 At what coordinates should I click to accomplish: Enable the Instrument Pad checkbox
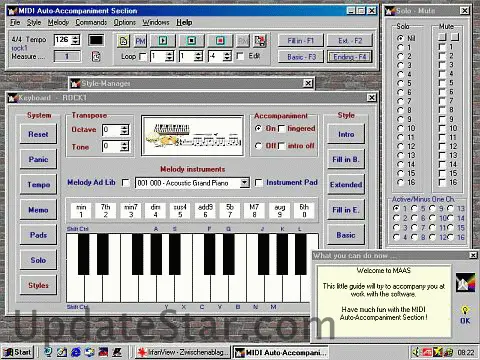click(258, 183)
